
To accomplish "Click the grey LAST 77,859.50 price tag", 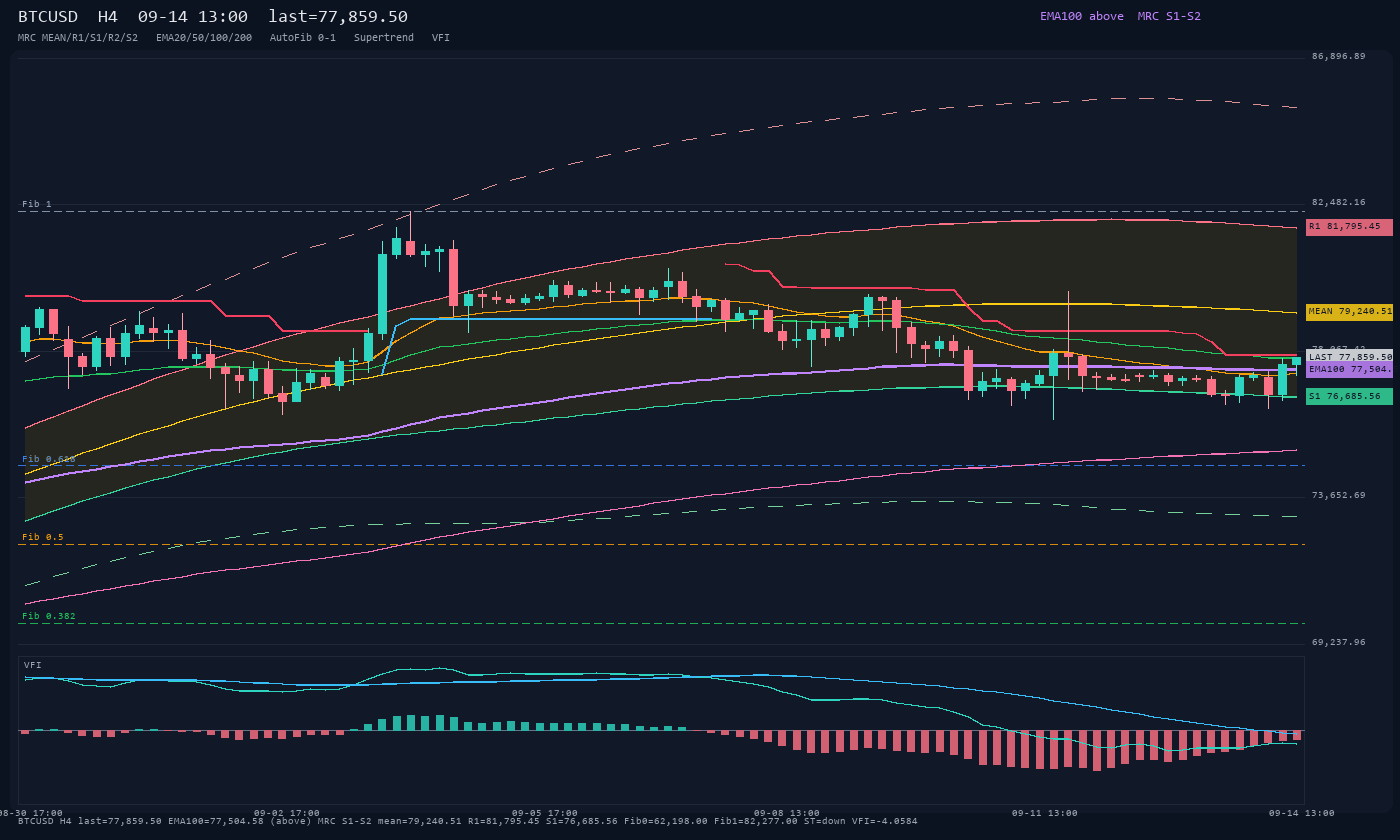I will coord(1349,356).
